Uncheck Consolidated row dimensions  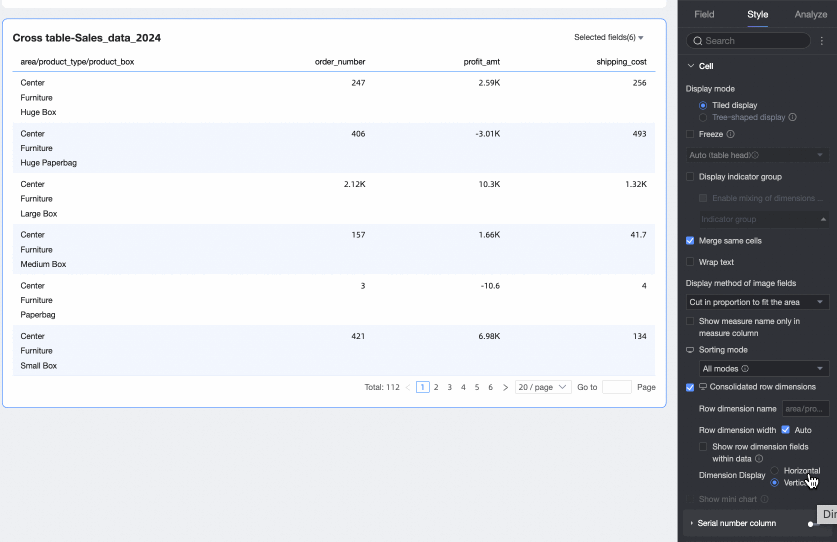(x=690, y=387)
